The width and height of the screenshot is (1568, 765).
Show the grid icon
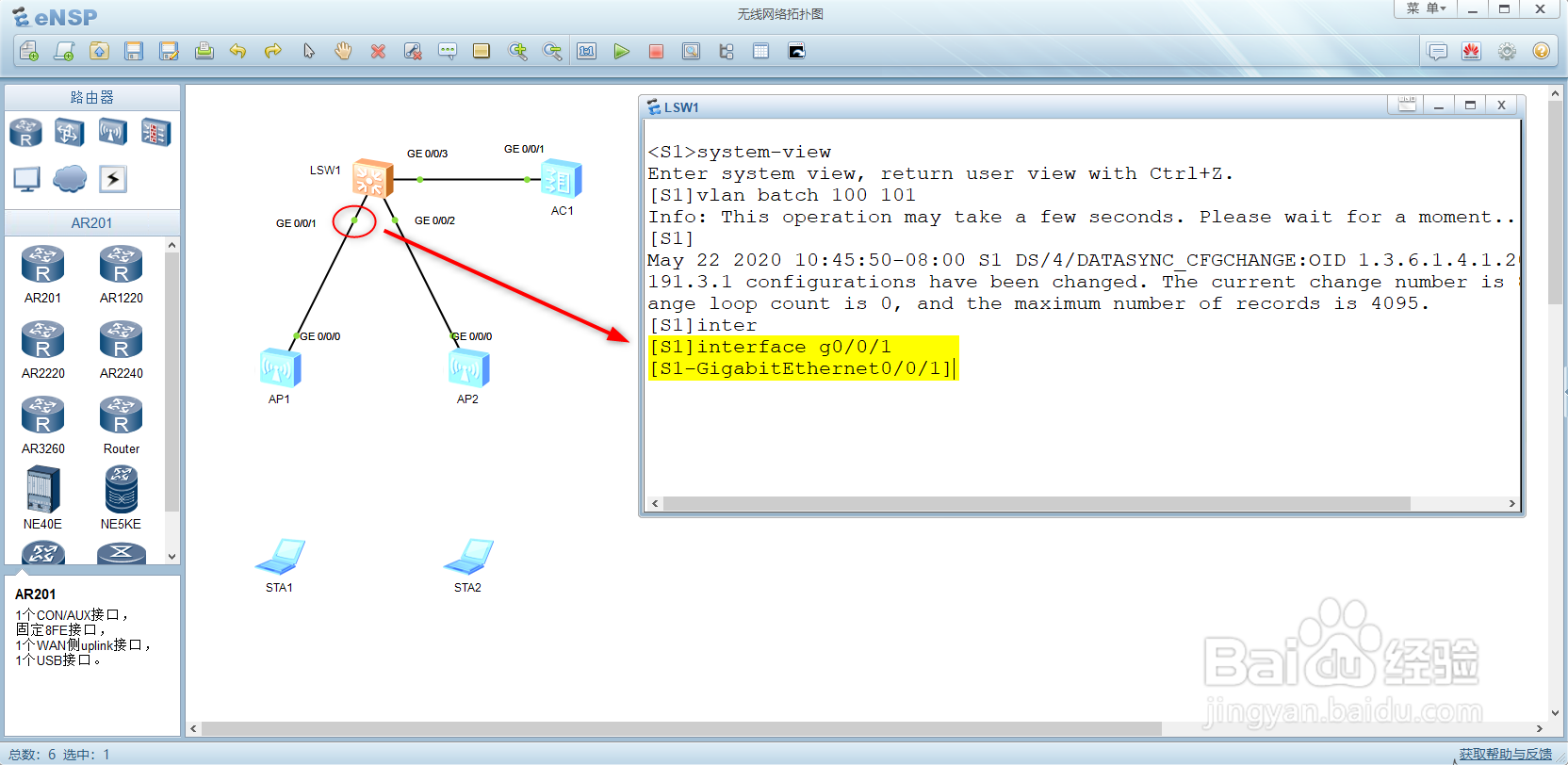tap(760, 51)
